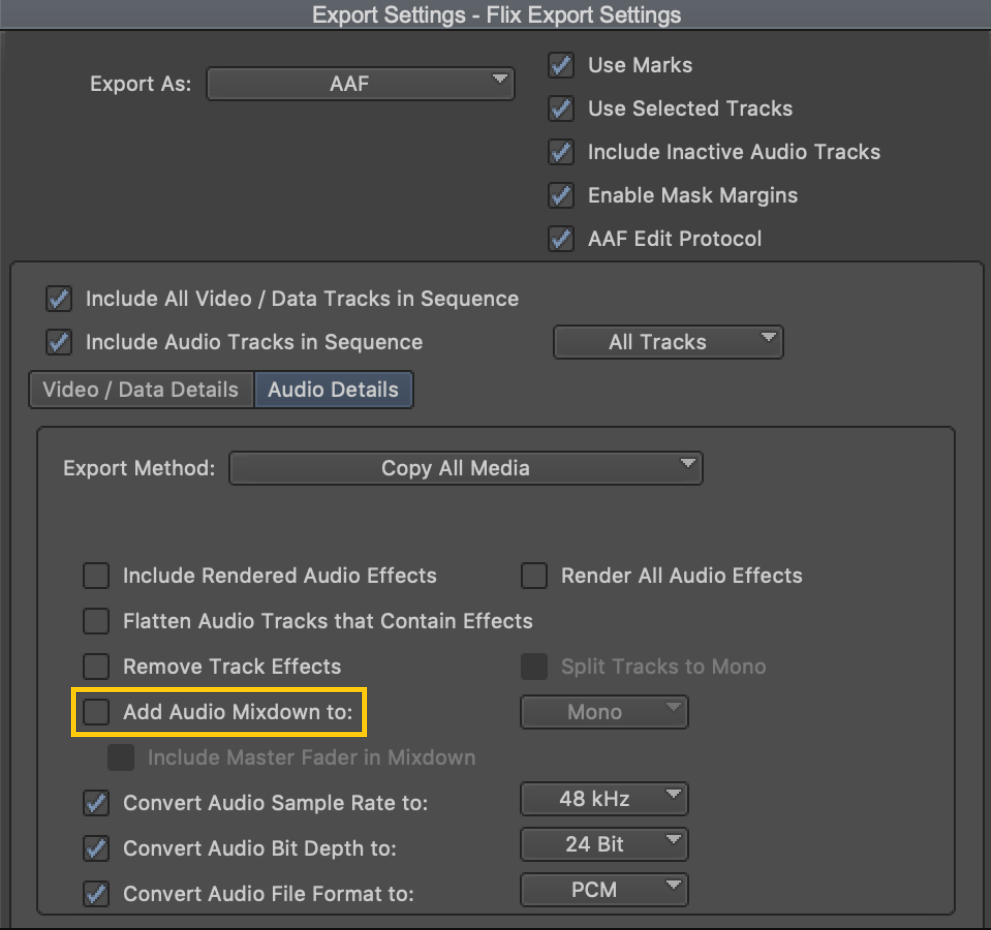Toggle the AAF Edit Protocol checkbox

(561, 239)
